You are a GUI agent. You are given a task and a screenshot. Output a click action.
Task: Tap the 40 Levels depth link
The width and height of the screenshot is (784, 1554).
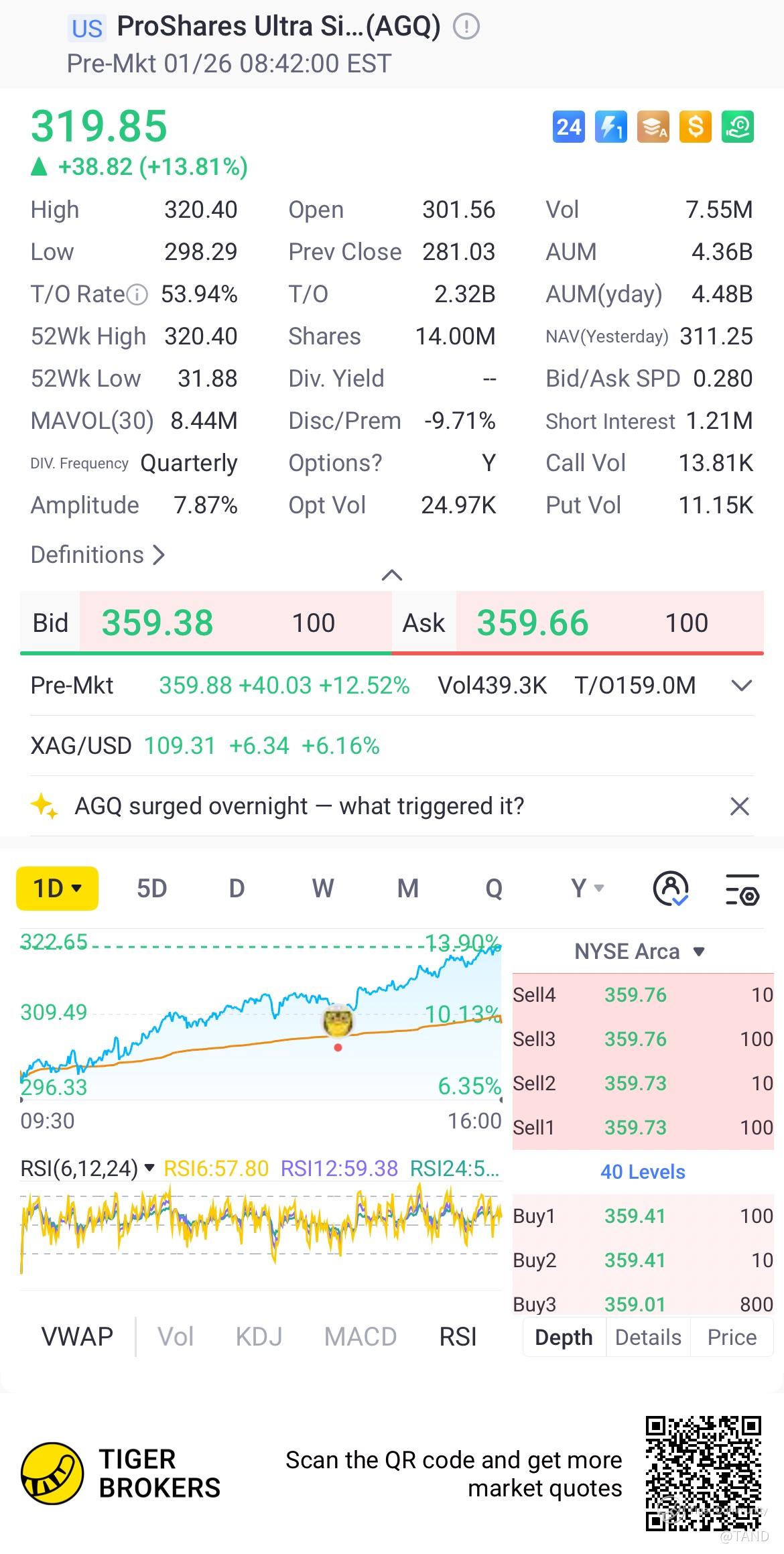pos(643,1172)
